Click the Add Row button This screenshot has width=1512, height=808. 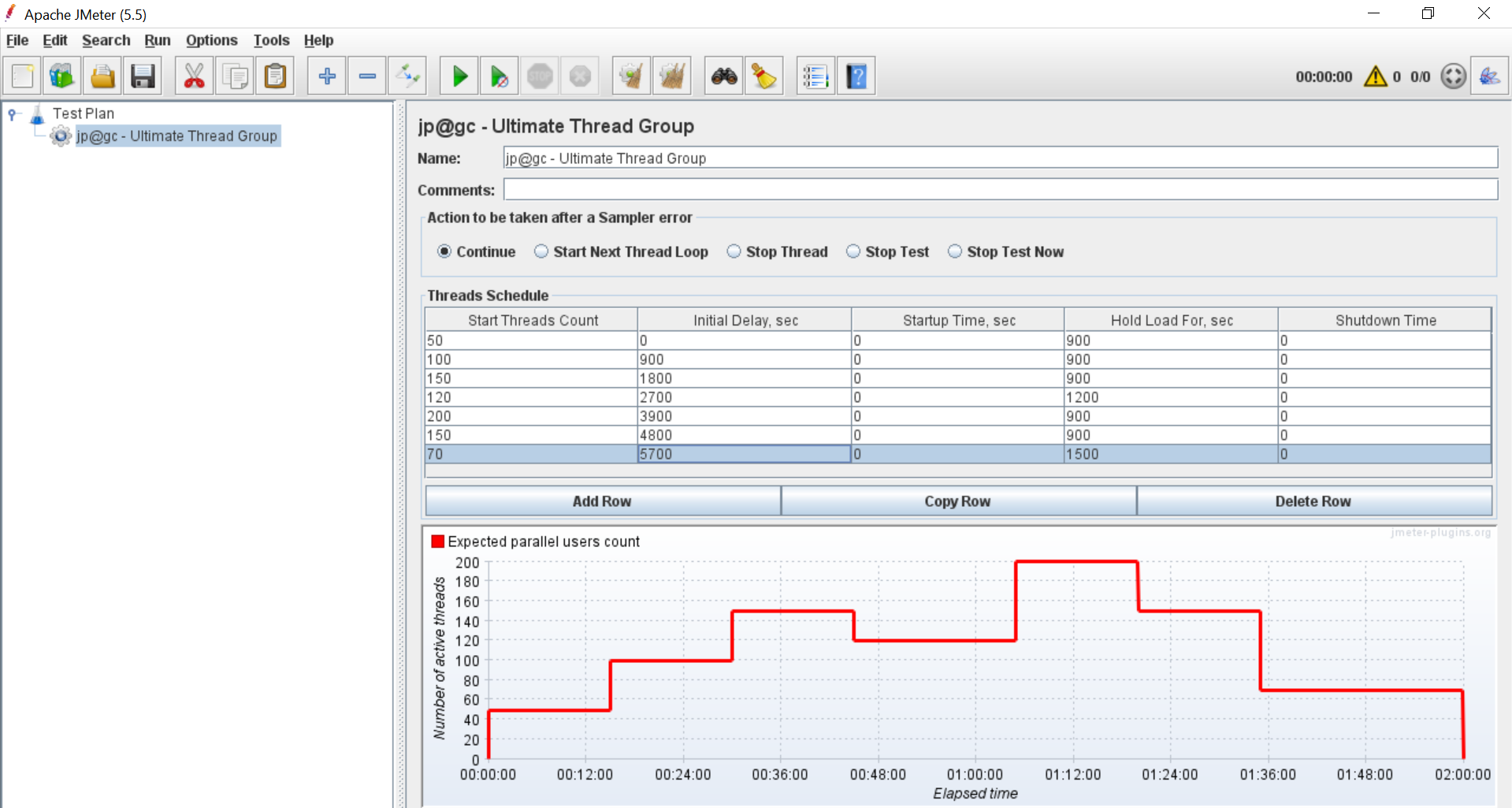(603, 501)
